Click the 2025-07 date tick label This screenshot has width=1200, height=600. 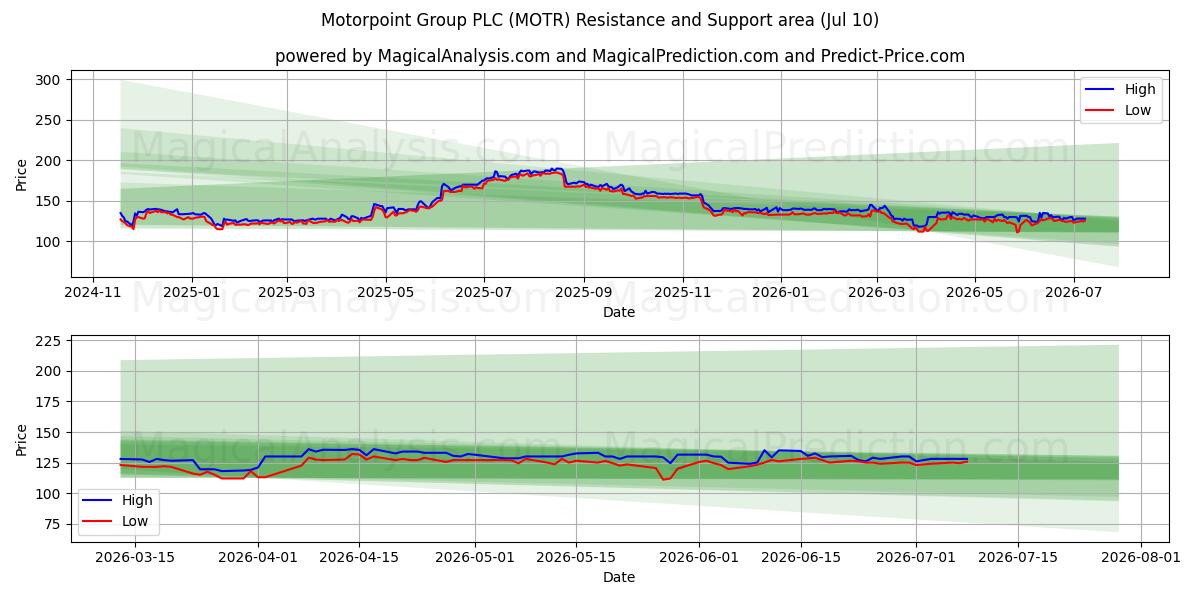pyautogui.click(x=484, y=292)
